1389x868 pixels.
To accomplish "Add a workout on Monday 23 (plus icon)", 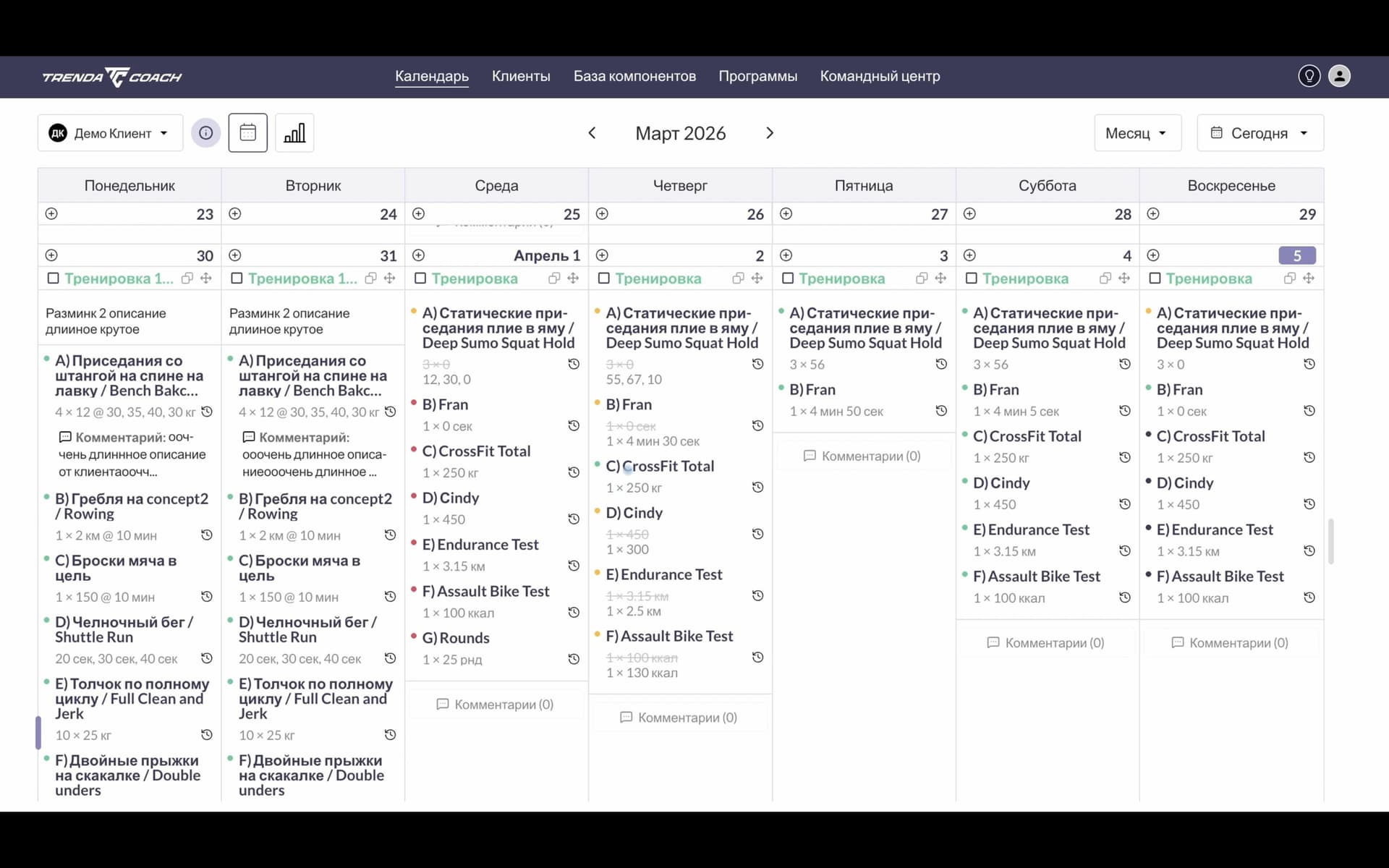I will click(x=51, y=213).
